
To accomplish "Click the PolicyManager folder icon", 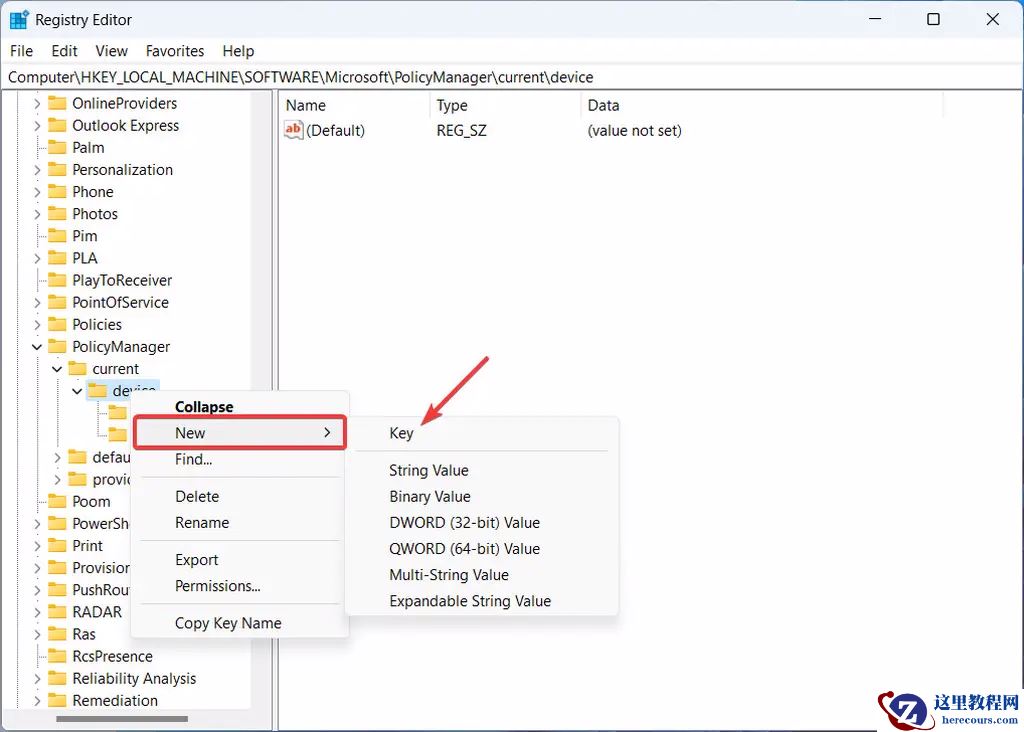I will [57, 347].
